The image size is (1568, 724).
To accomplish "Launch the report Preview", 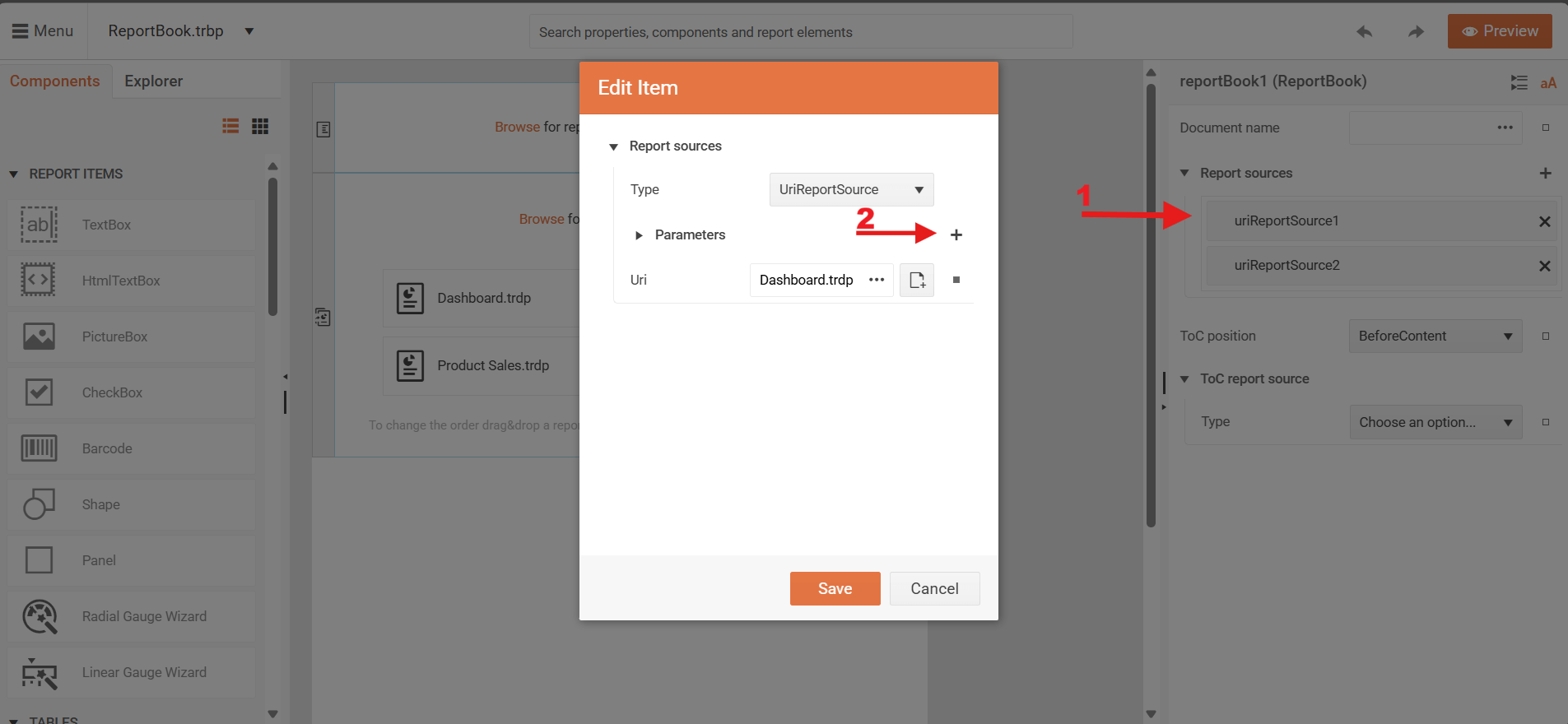I will pyautogui.click(x=1500, y=31).
